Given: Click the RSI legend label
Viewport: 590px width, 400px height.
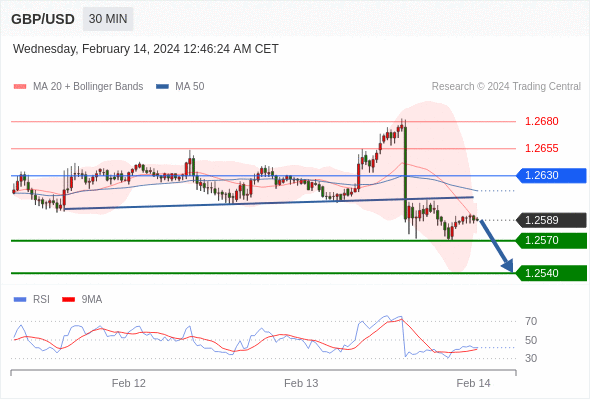Looking at the screenshot, I should (x=41, y=300).
